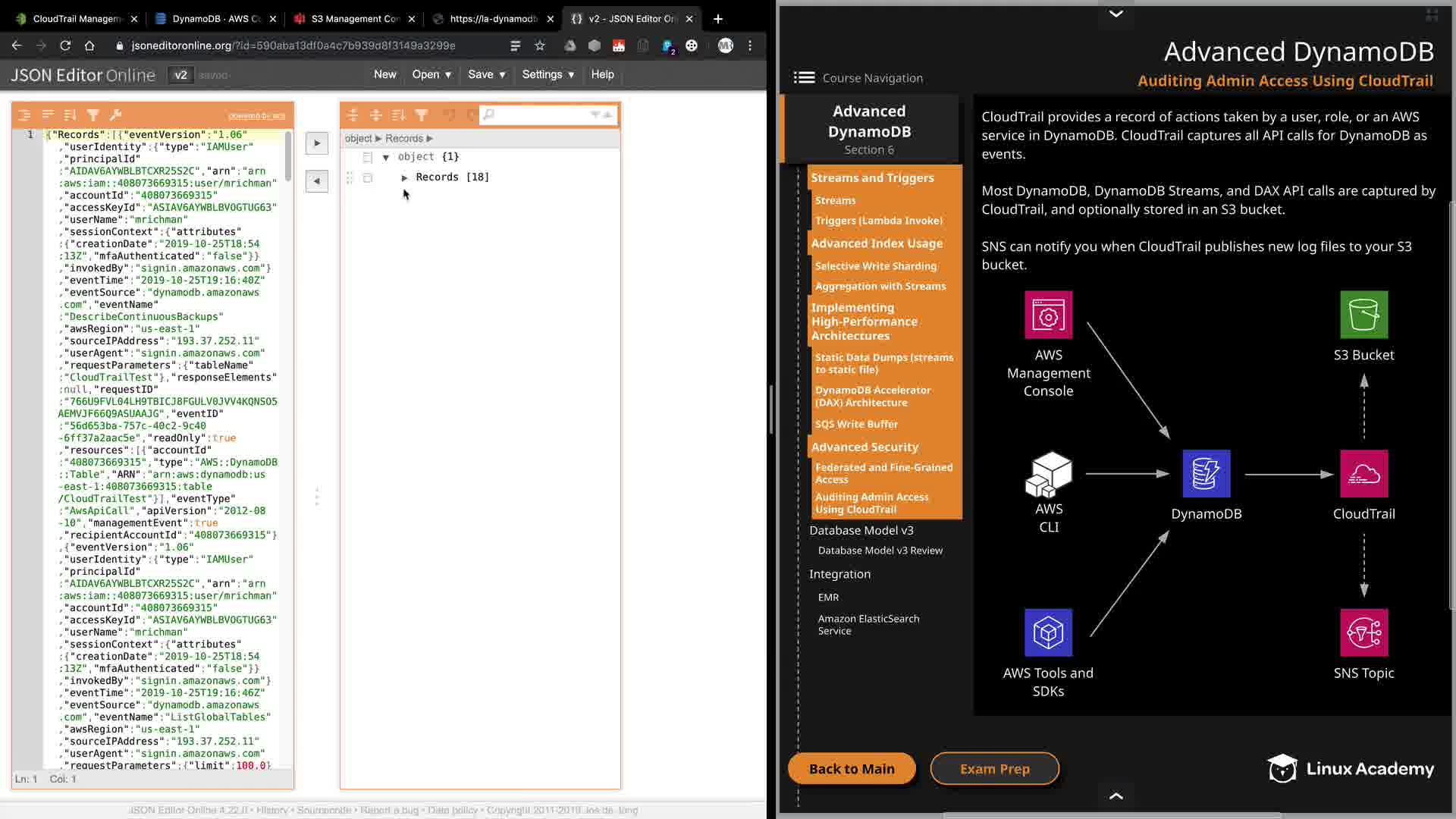Click the Exam Prep button
The width and height of the screenshot is (1456, 819).
(x=994, y=768)
